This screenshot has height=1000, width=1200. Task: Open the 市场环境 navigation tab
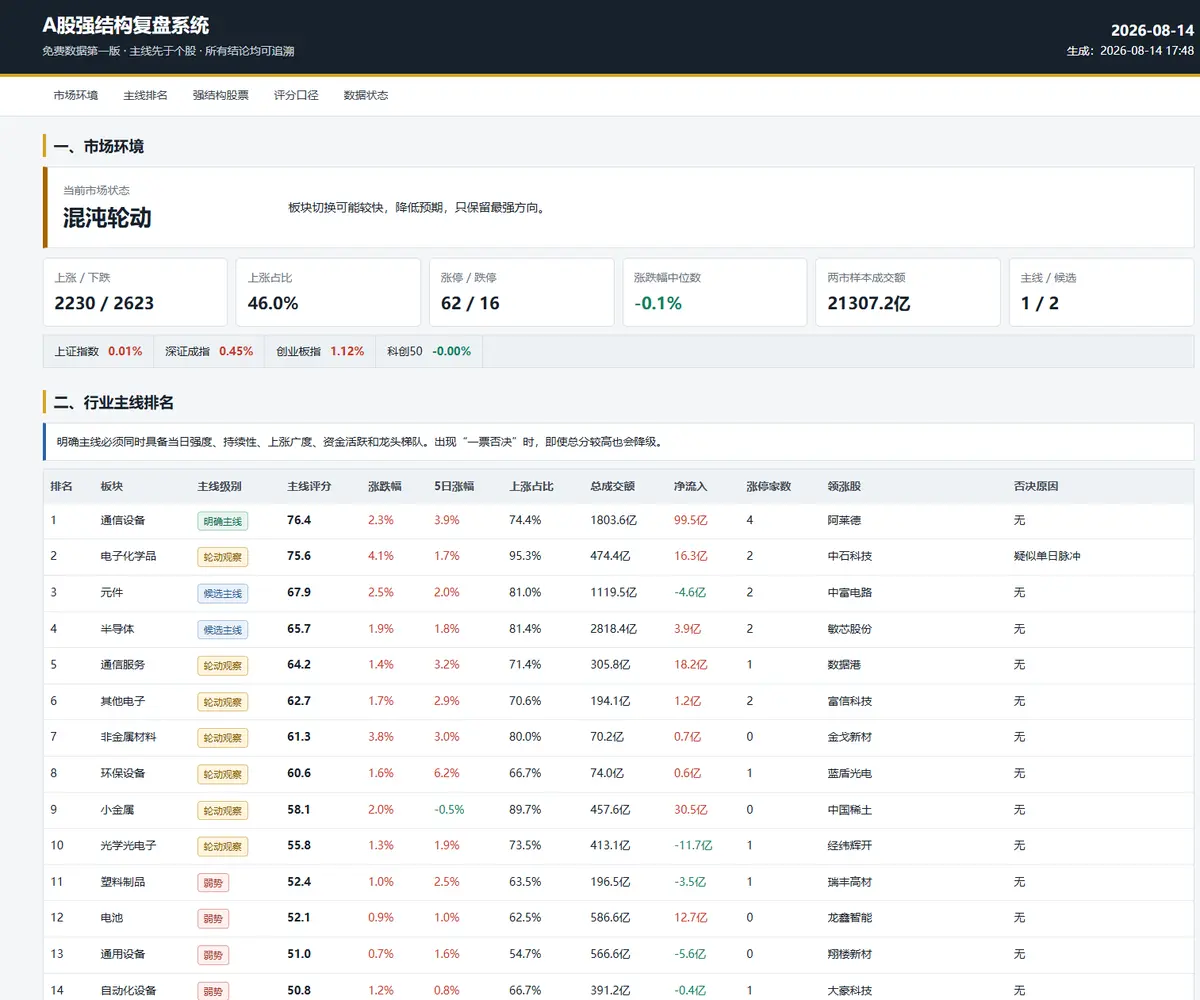pos(76,96)
